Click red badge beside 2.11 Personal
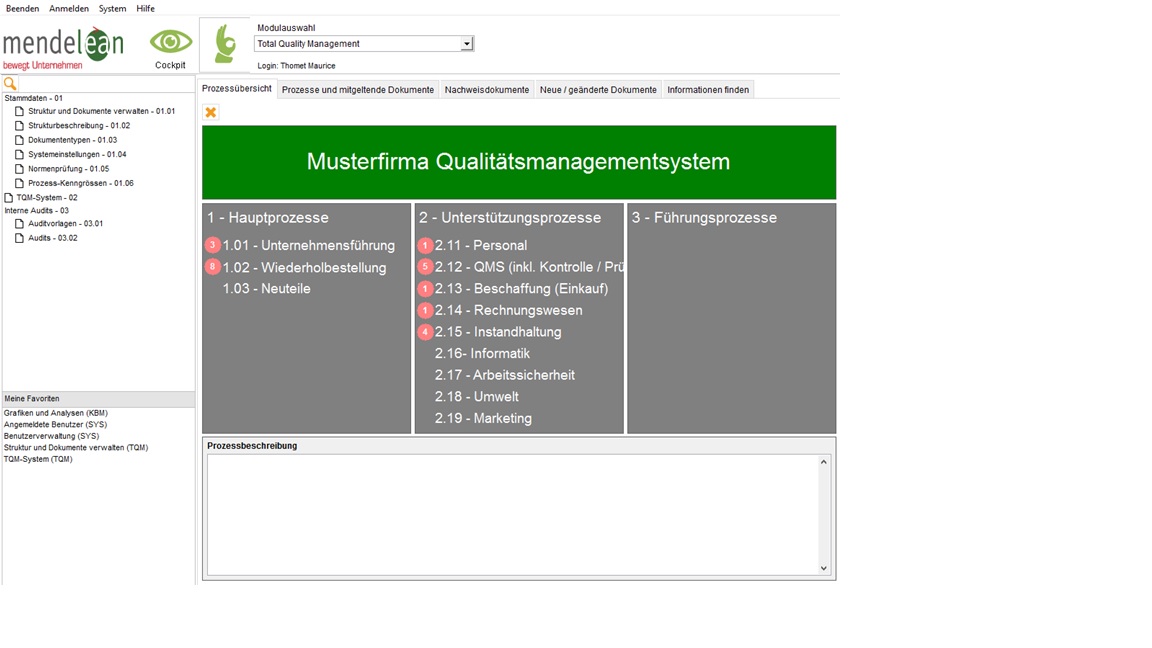 [425, 245]
